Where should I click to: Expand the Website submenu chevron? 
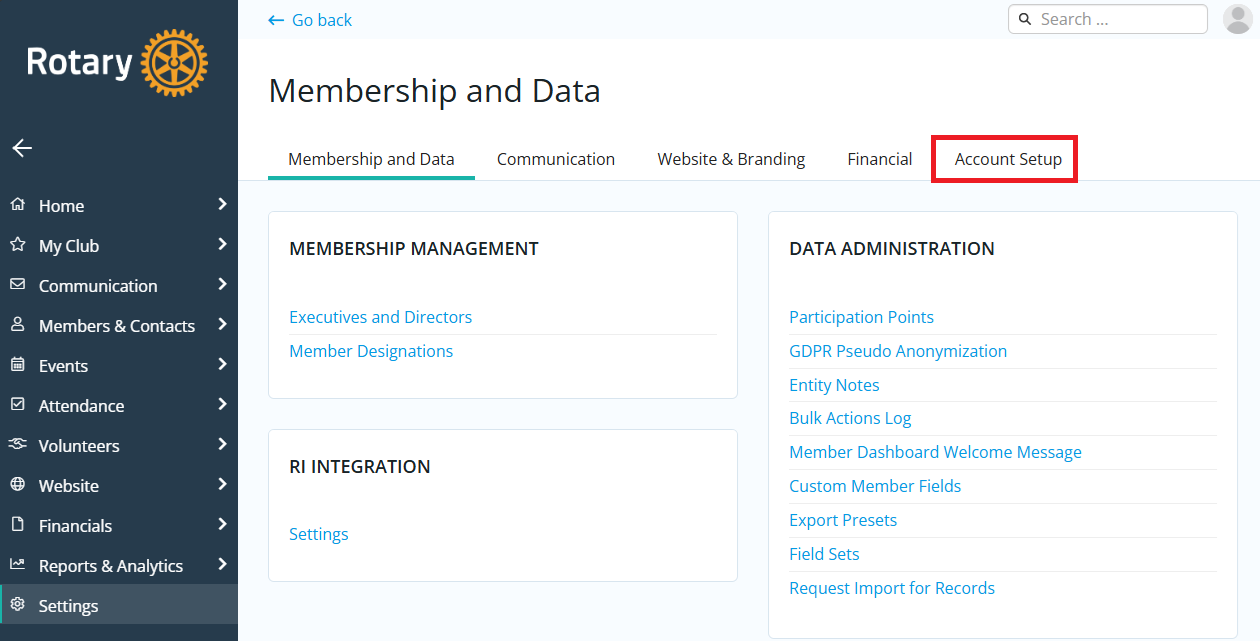[x=222, y=484]
